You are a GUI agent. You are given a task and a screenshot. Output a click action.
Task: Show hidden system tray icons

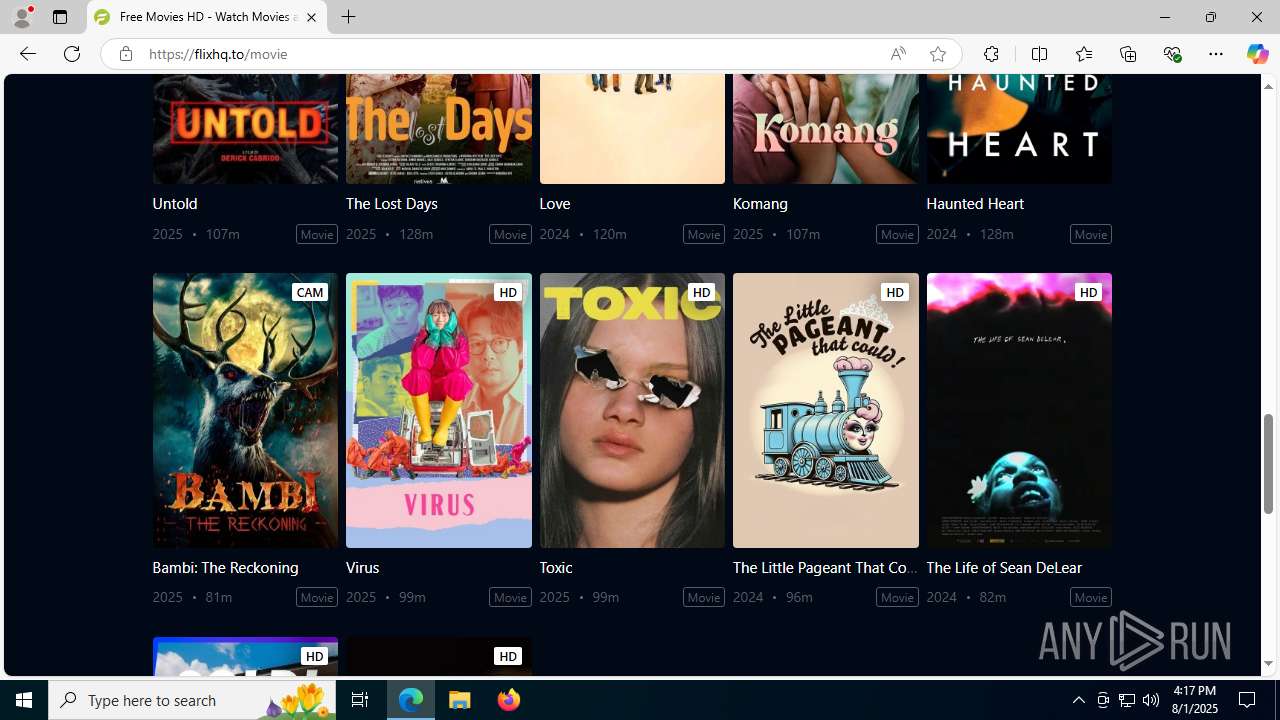coord(1078,700)
